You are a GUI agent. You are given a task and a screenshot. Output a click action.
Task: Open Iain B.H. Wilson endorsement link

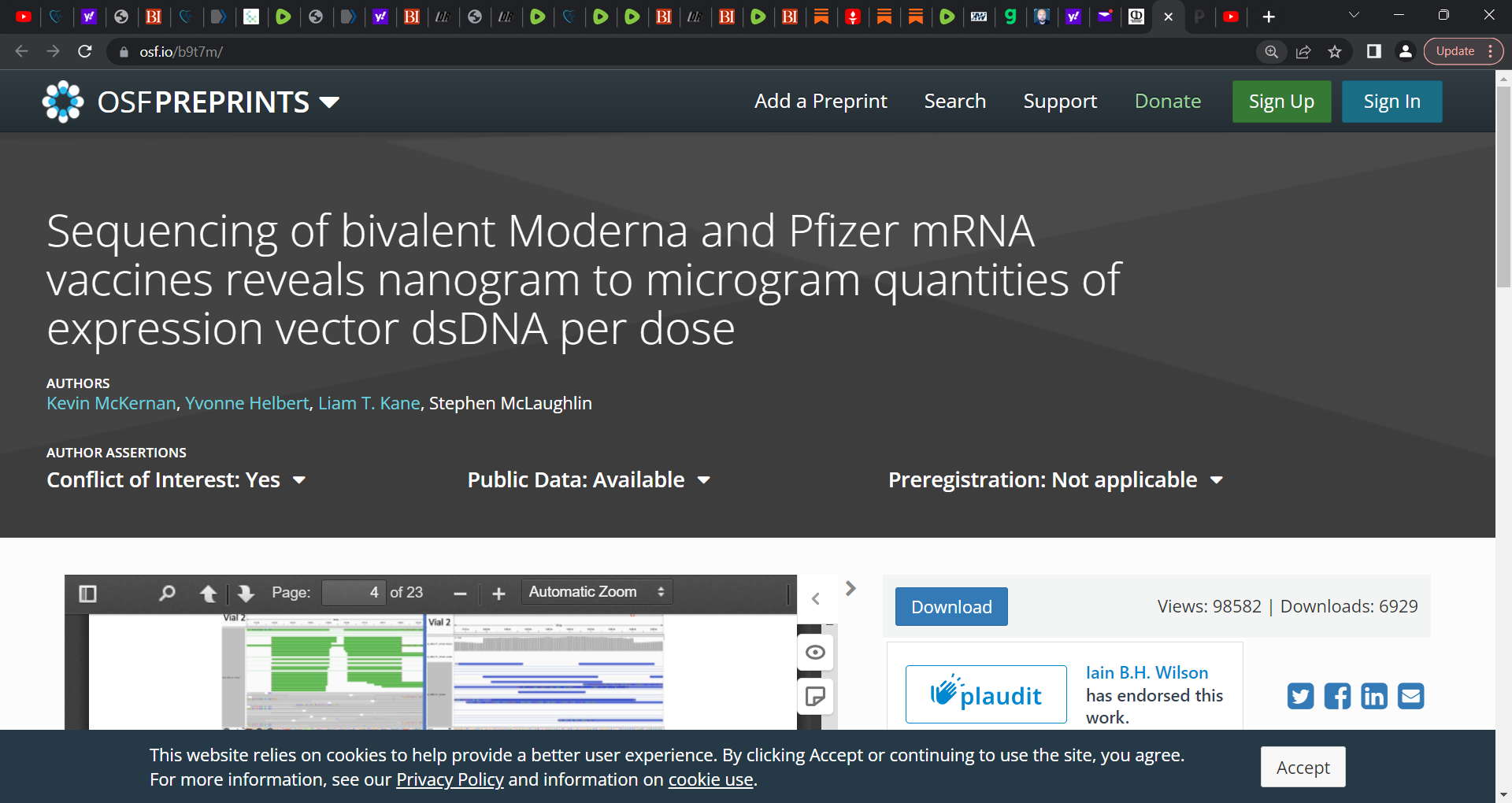pyautogui.click(x=1147, y=673)
